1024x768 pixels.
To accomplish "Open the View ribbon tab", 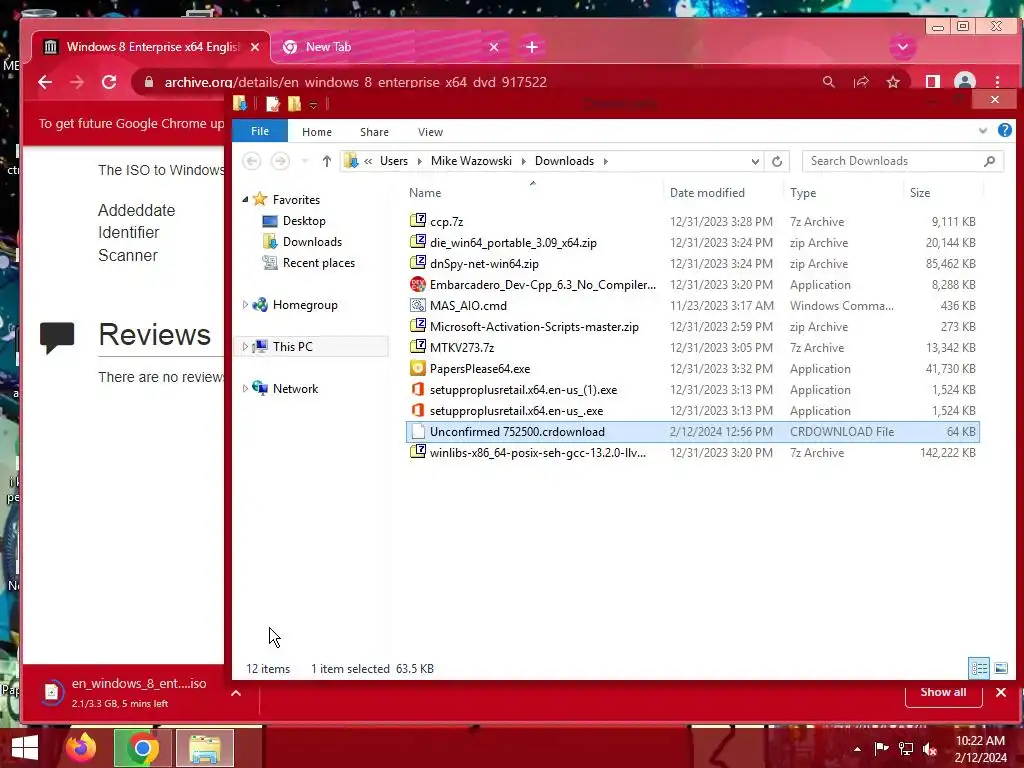I will pos(430,131).
